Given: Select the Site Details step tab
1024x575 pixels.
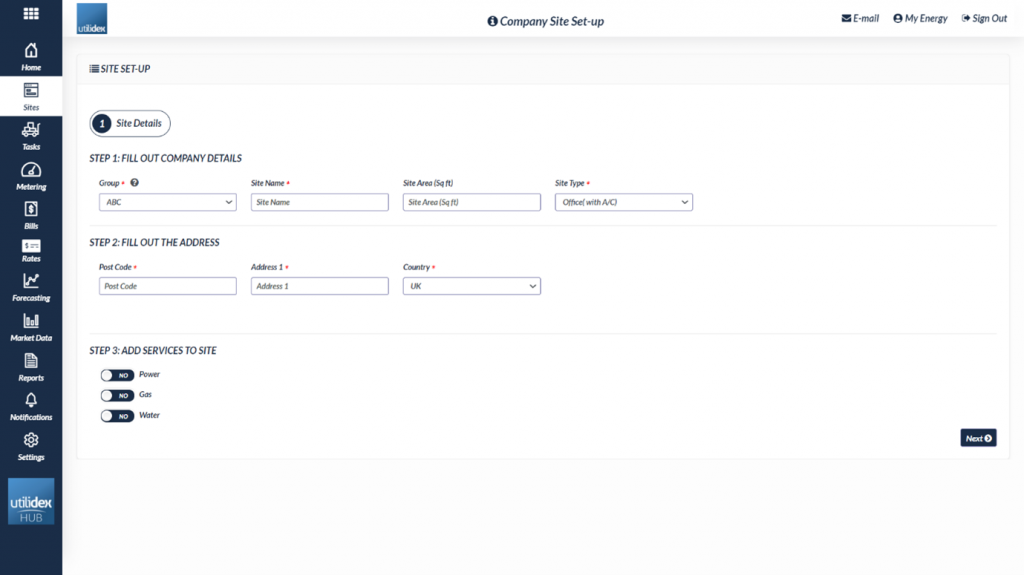Looking at the screenshot, I should click(130, 124).
